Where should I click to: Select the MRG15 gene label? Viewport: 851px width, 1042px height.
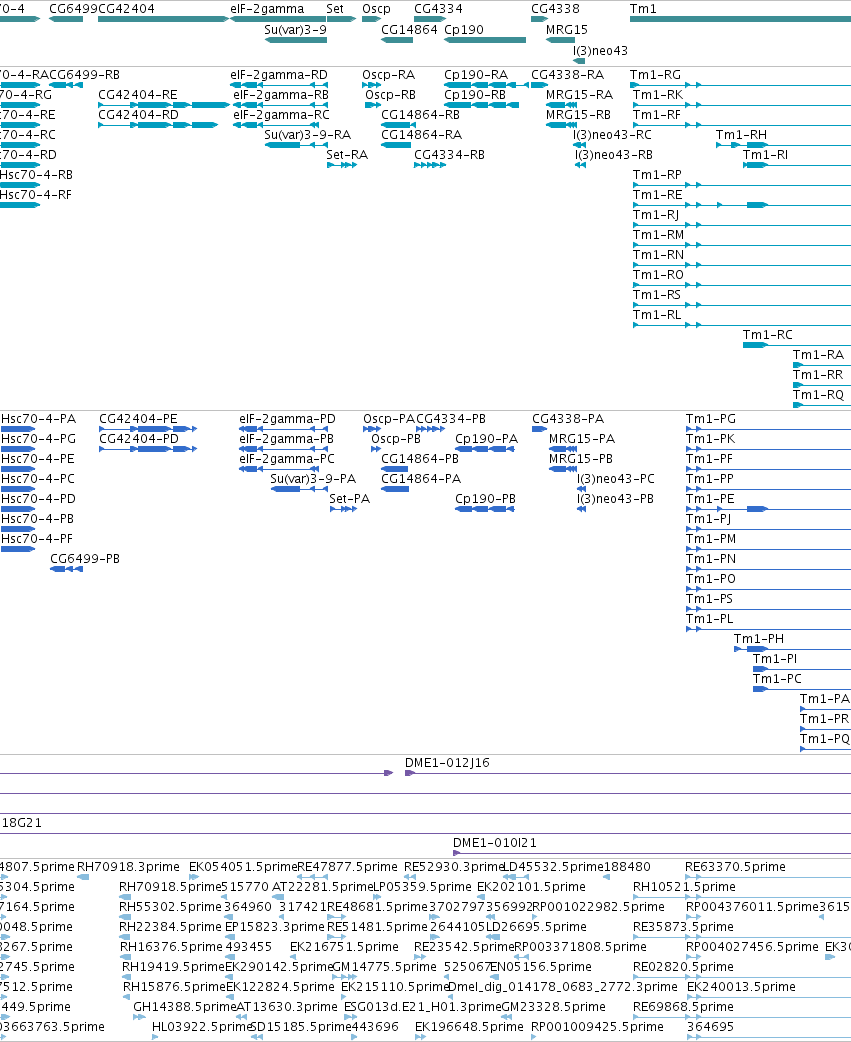pyautogui.click(x=567, y=30)
